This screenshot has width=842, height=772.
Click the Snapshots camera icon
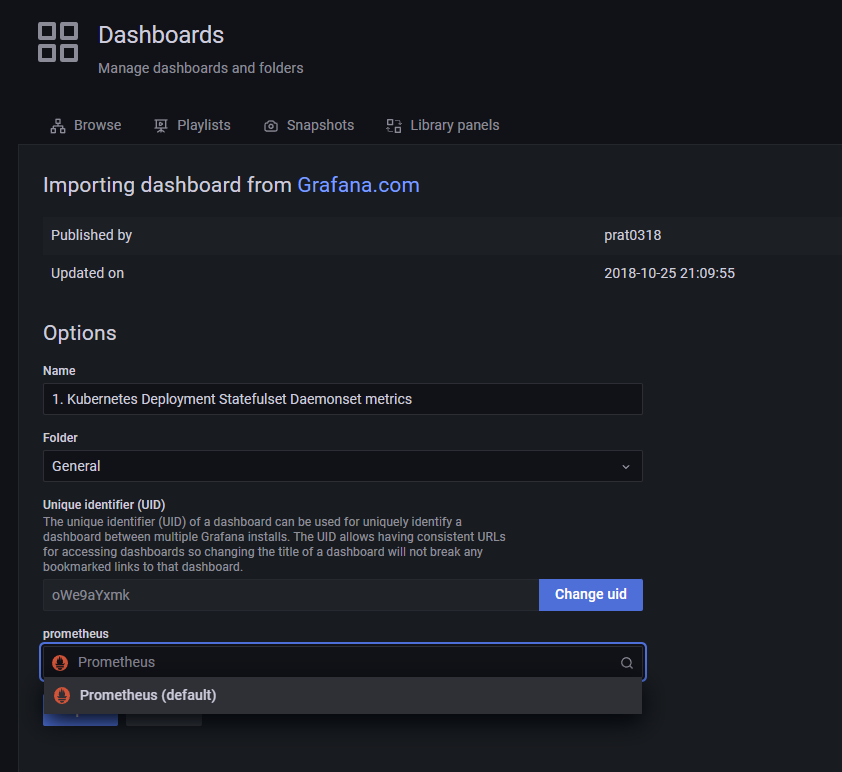coord(271,126)
